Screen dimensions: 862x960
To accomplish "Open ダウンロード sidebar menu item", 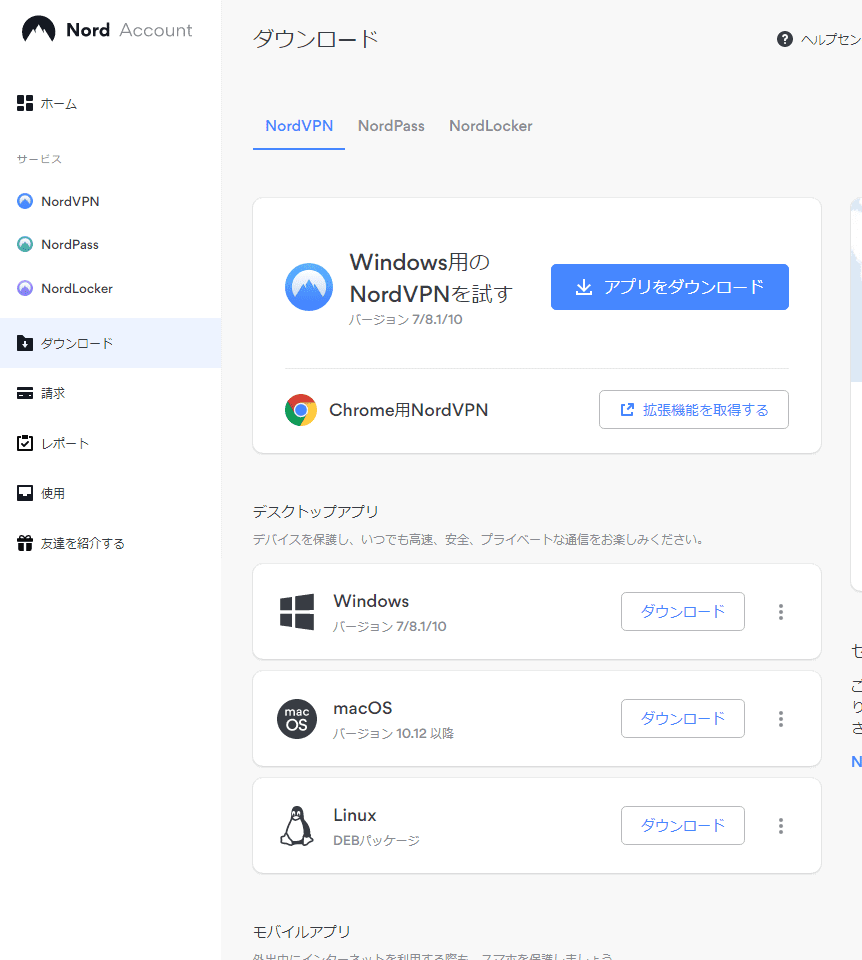I will pyautogui.click(x=110, y=343).
